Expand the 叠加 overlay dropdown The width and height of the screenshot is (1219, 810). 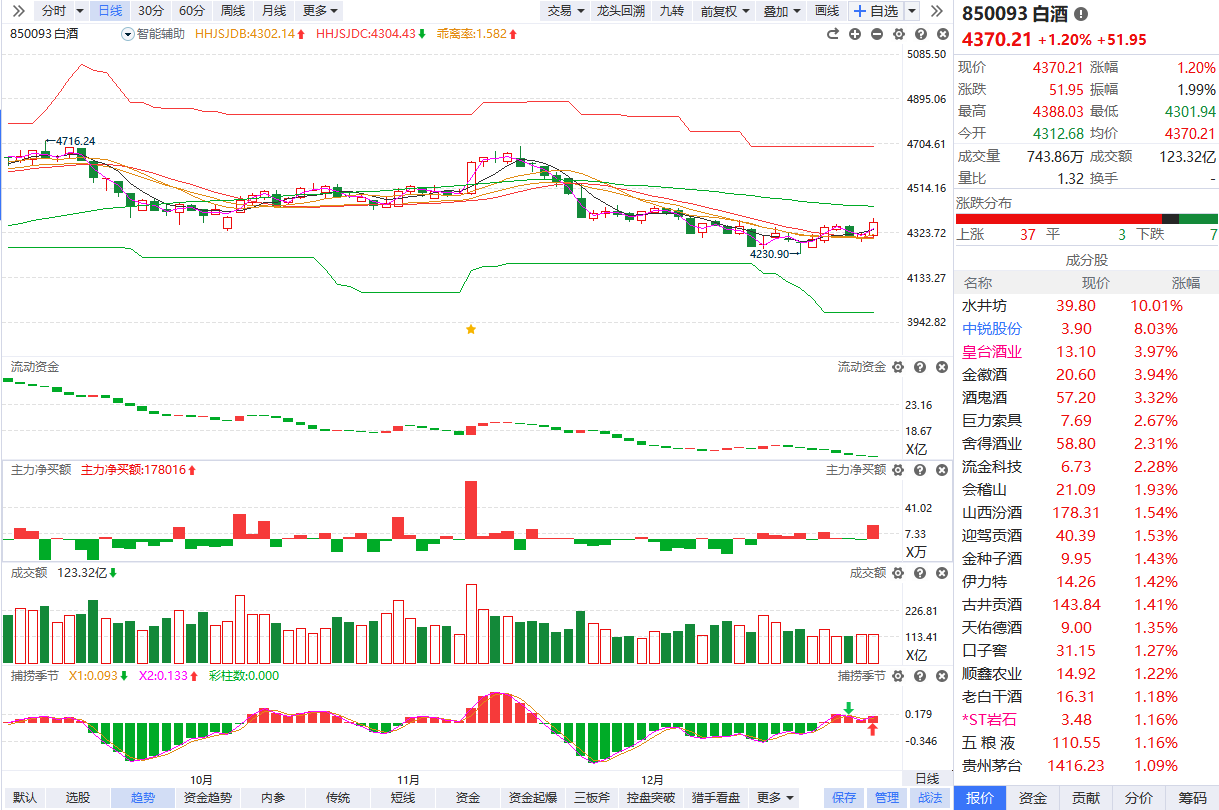[782, 11]
